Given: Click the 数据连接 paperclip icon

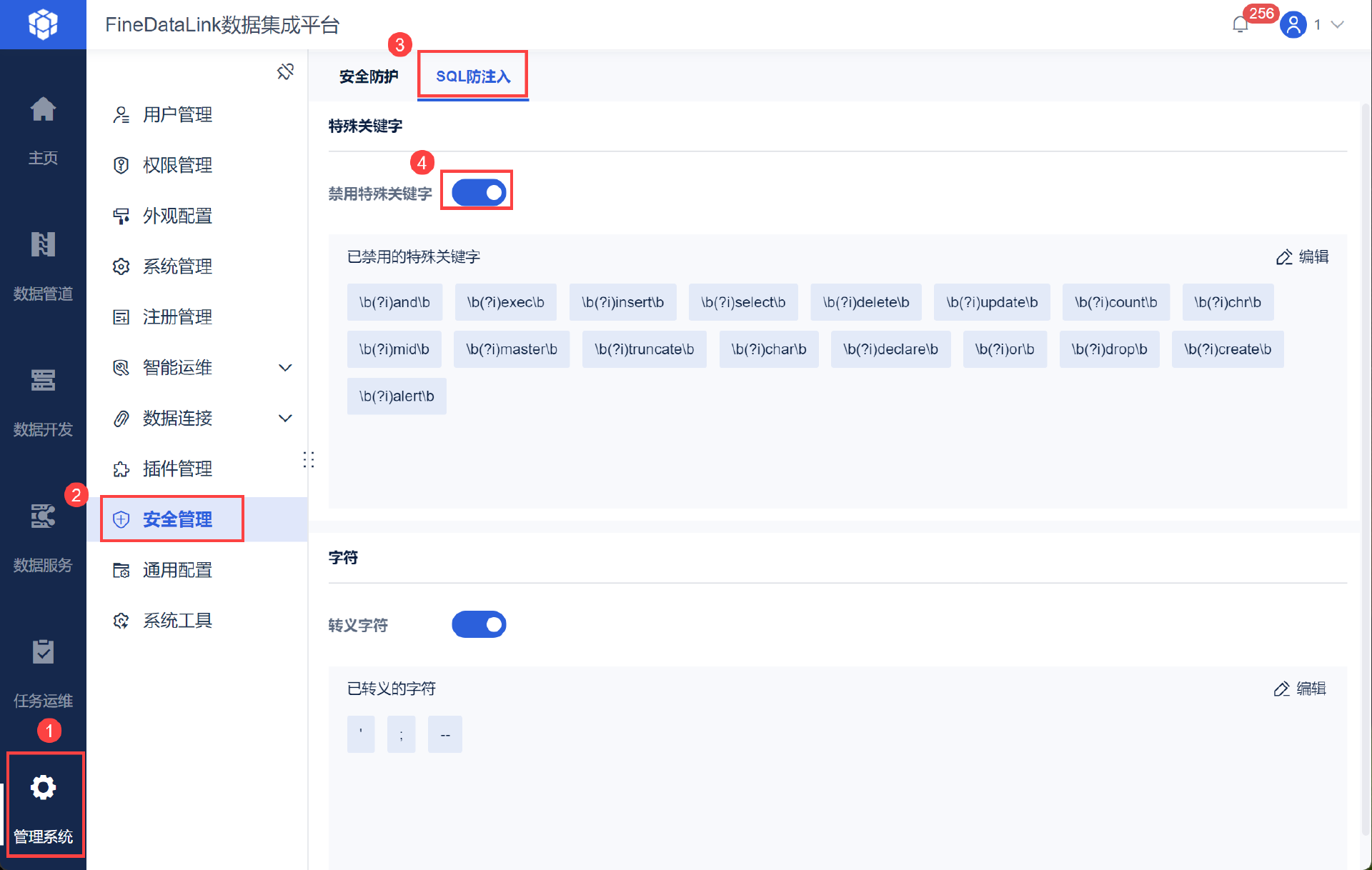Looking at the screenshot, I should point(121,419).
